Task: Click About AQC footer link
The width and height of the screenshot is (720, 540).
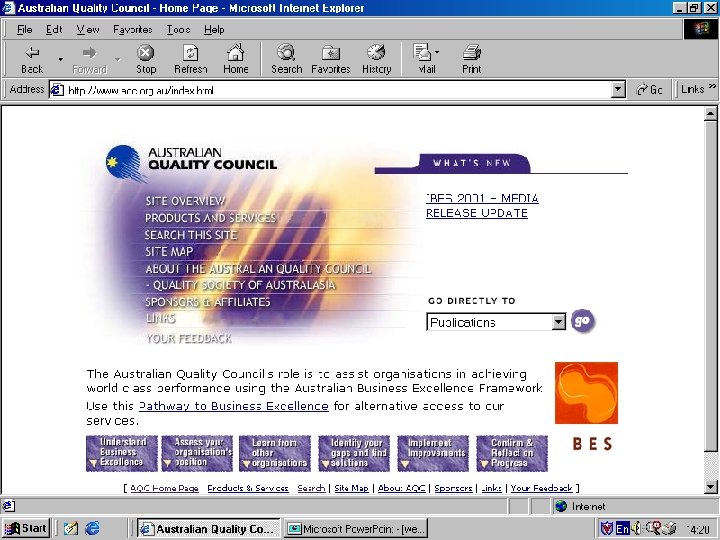Action: (401, 488)
